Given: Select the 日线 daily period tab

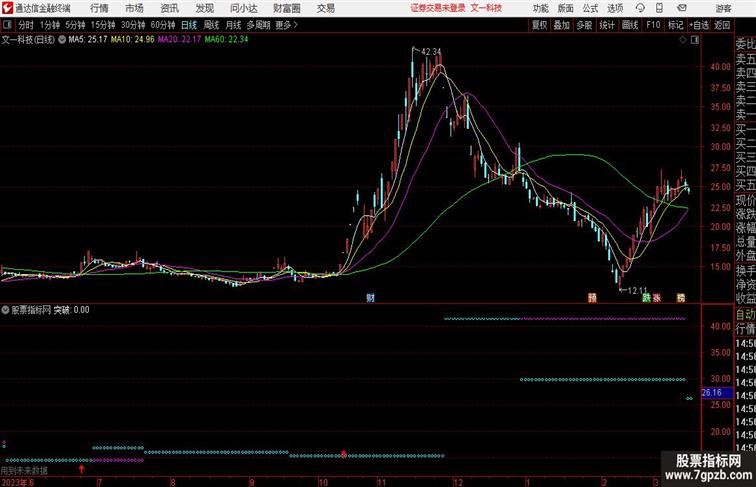Looking at the screenshot, I should (x=189, y=25).
